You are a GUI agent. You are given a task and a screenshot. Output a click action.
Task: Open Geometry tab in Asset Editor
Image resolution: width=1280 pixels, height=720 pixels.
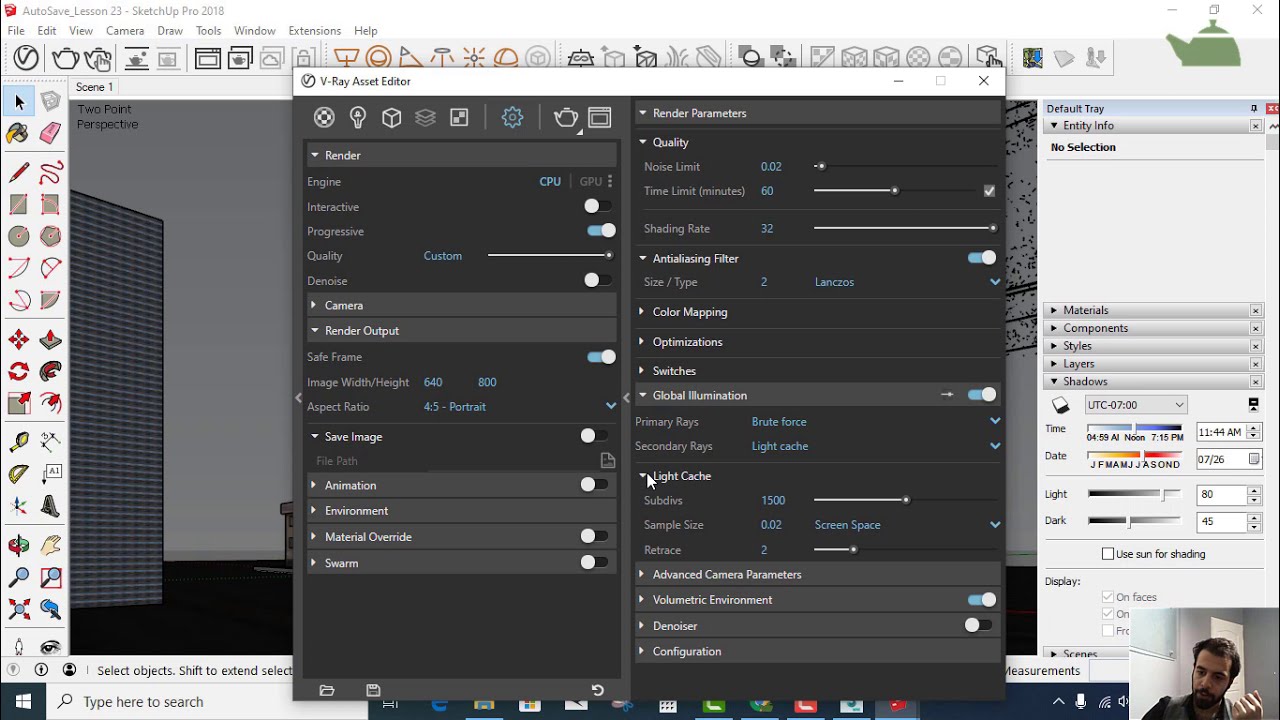click(x=392, y=118)
